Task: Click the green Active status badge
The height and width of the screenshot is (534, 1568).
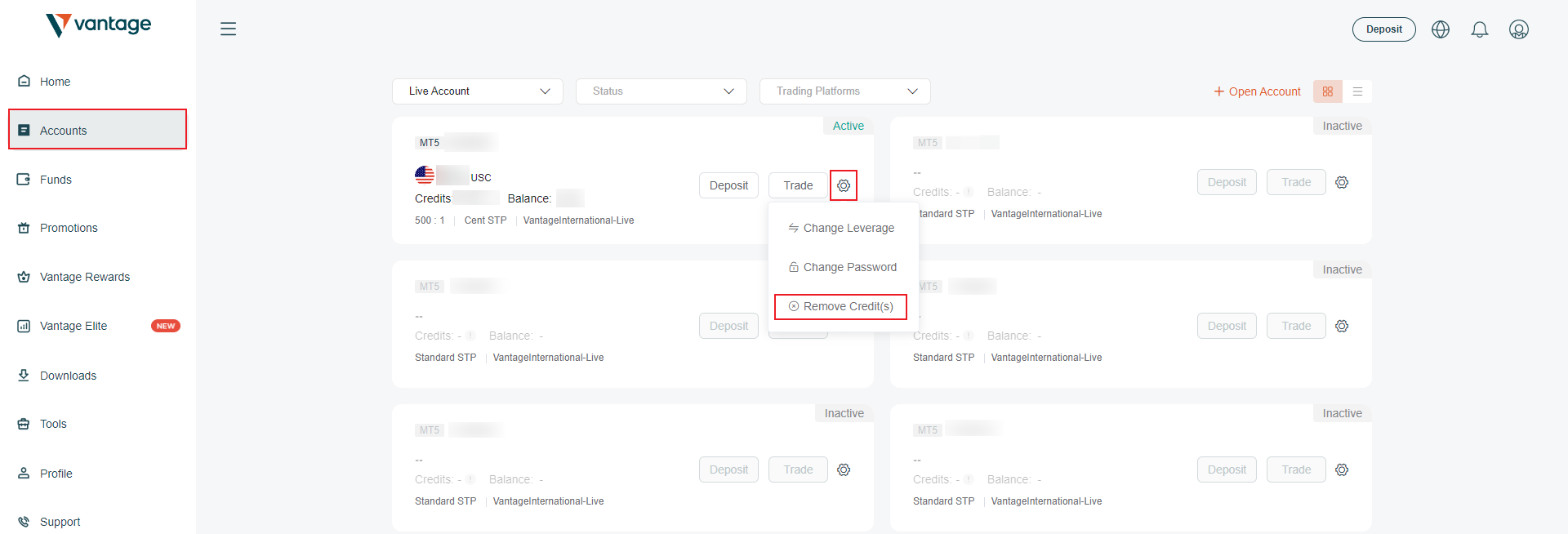Action: coord(849,126)
